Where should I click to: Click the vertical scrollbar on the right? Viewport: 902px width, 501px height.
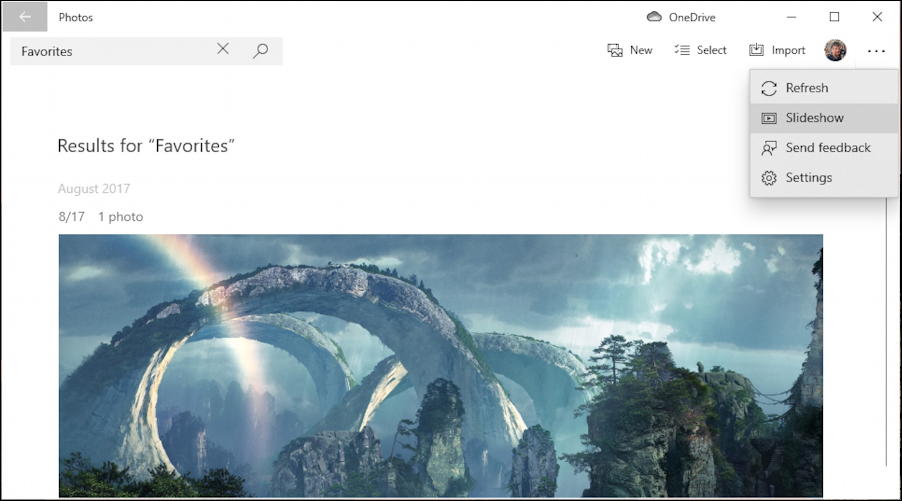[888, 334]
